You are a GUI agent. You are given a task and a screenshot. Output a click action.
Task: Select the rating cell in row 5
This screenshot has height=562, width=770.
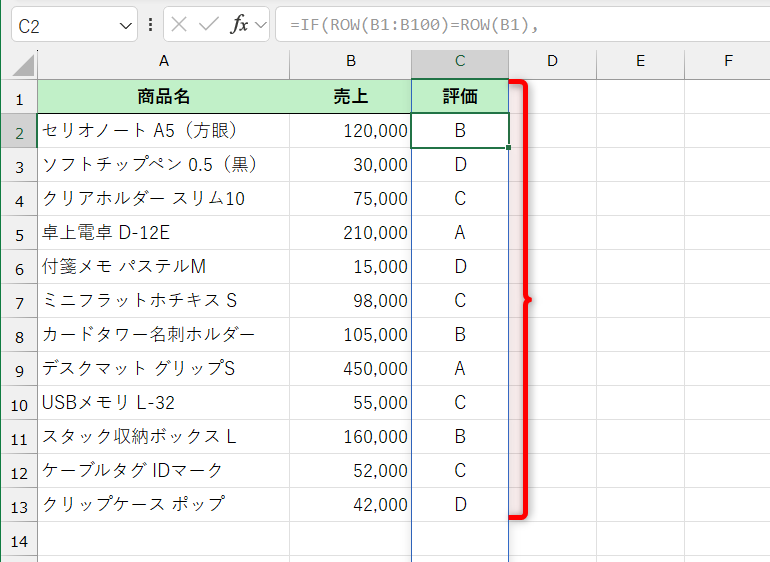pos(460,232)
